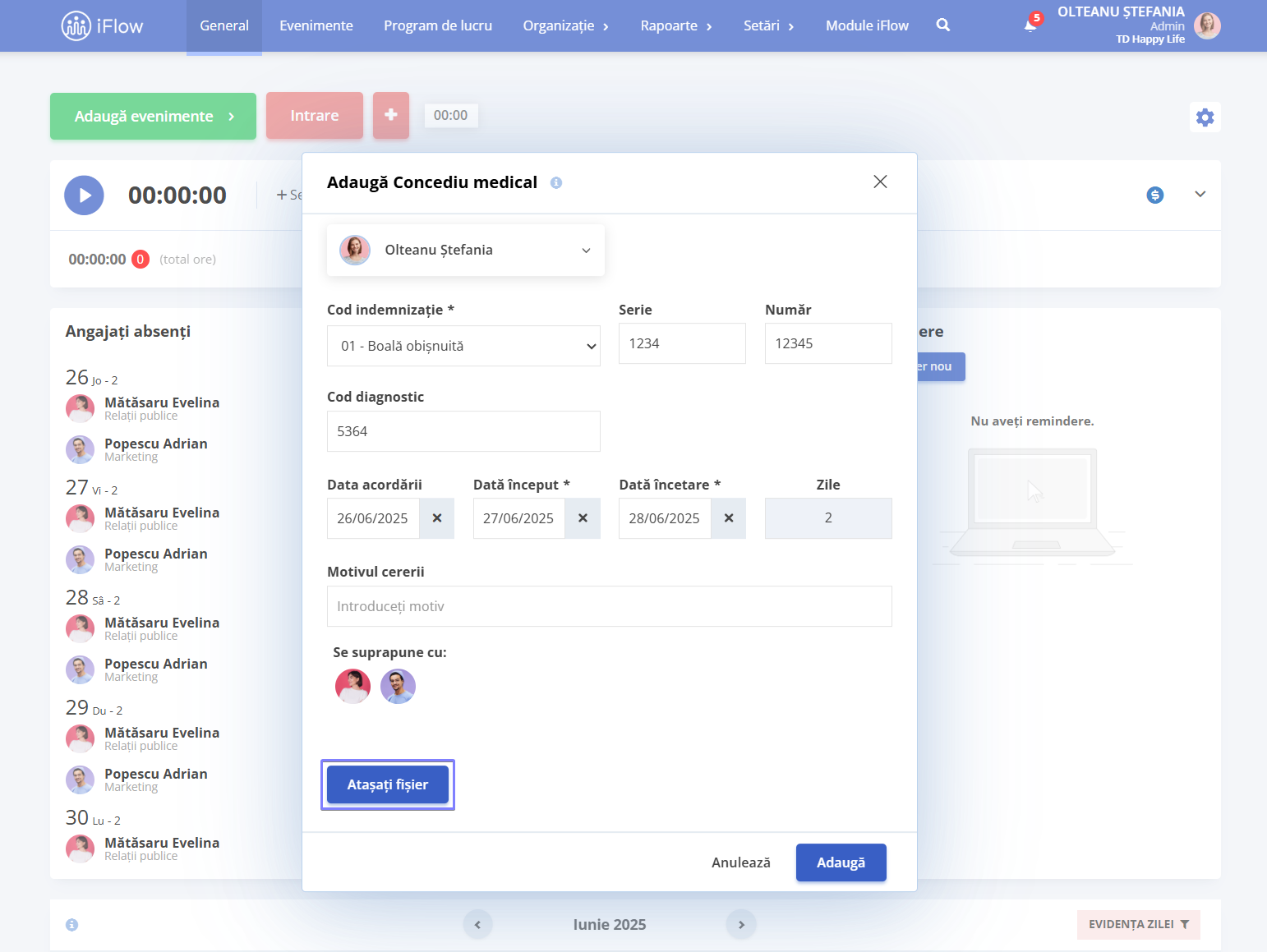
Task: Click Adaugă evenimente green button
Action: pyautogui.click(x=153, y=116)
